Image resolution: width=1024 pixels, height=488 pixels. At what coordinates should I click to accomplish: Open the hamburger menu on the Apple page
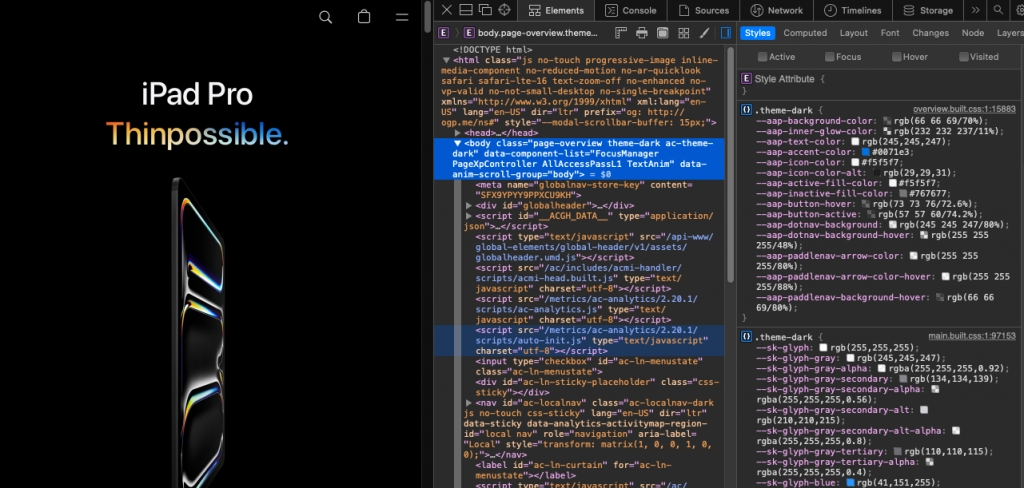(x=402, y=18)
